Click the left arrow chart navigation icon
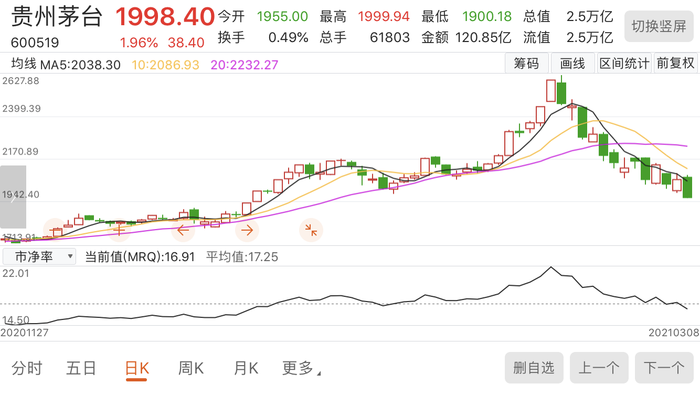The width and height of the screenshot is (700, 394). pos(183,230)
